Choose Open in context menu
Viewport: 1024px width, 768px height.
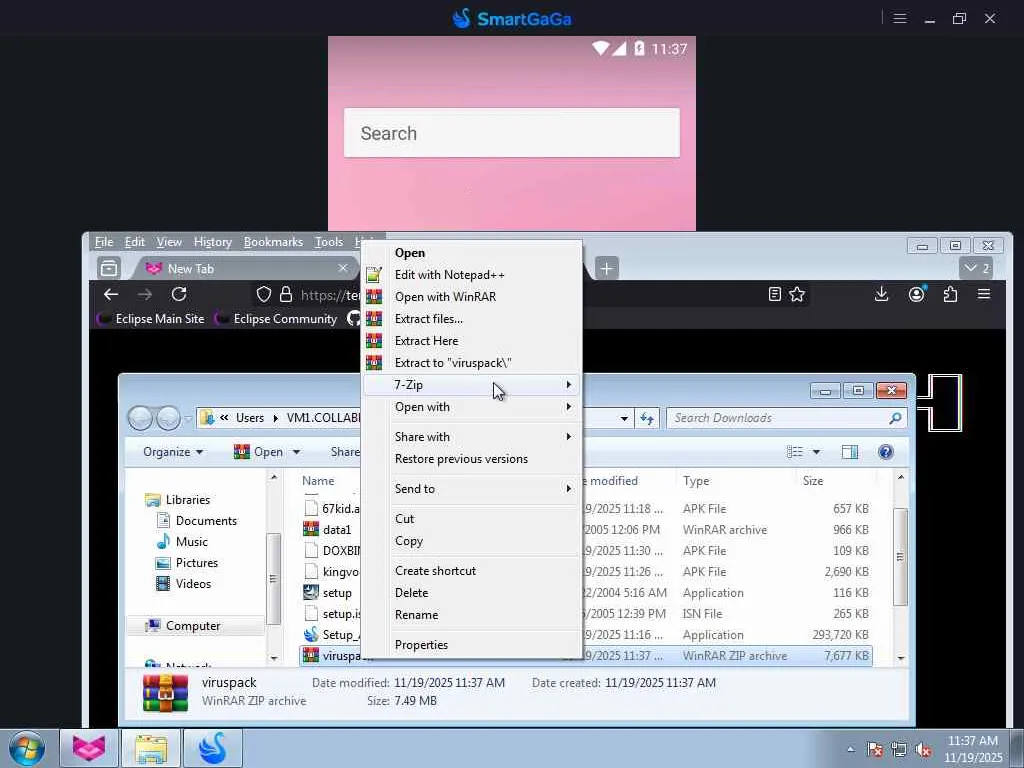(x=472, y=253)
